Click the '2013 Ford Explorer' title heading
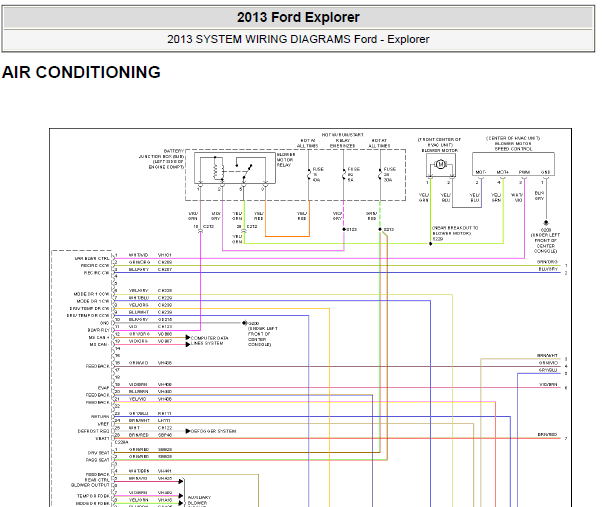The width and height of the screenshot is (605, 507). tap(298, 17)
